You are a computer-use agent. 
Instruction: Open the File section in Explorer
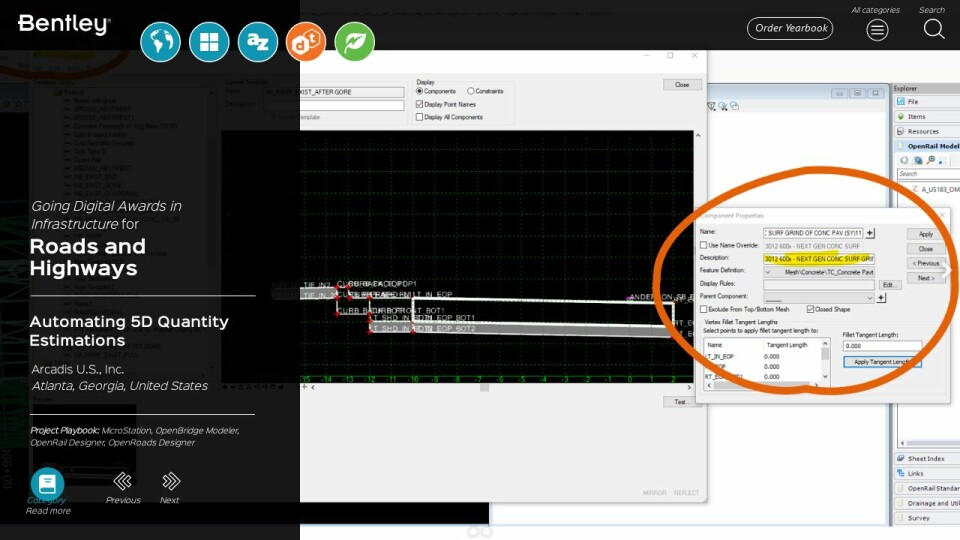point(928,102)
